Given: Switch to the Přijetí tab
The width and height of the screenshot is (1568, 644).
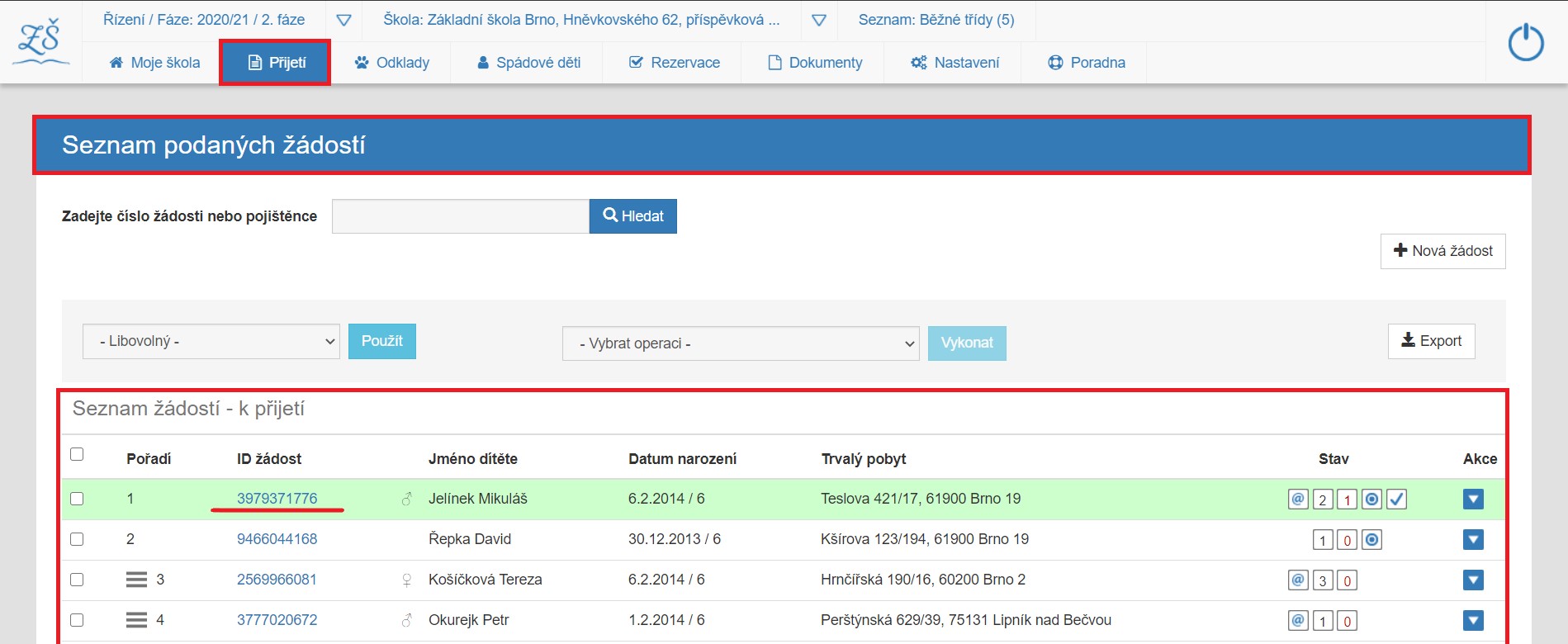Looking at the screenshot, I should click(x=276, y=63).
